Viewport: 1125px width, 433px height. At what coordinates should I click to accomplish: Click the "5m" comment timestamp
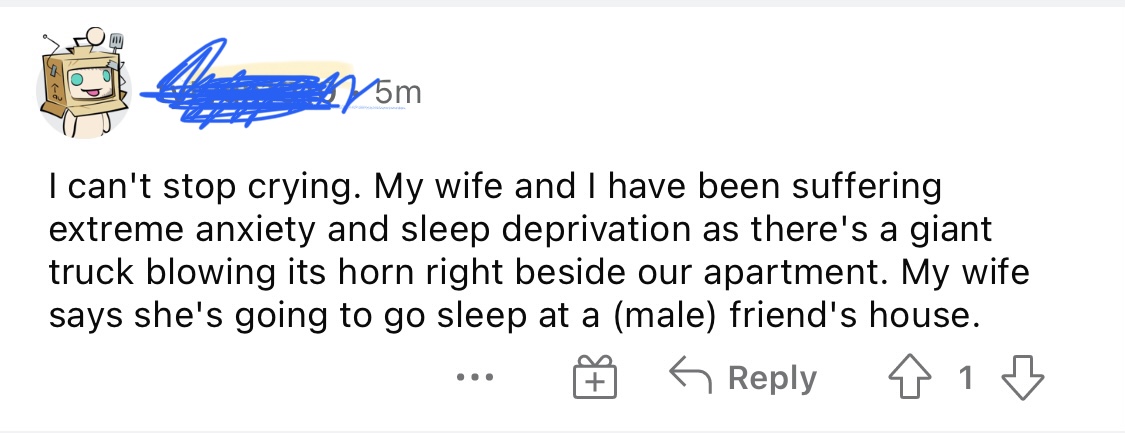coord(397,94)
